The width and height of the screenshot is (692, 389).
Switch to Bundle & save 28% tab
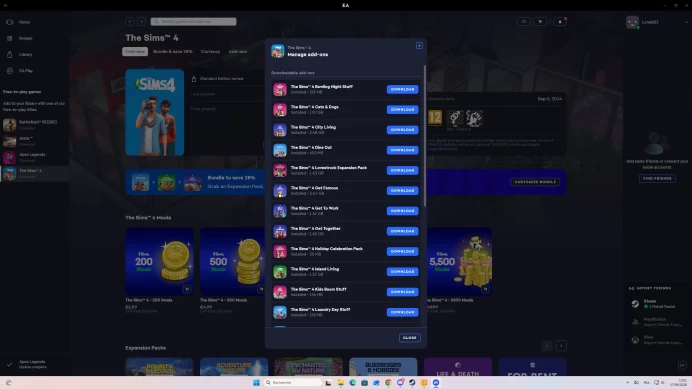(173, 52)
